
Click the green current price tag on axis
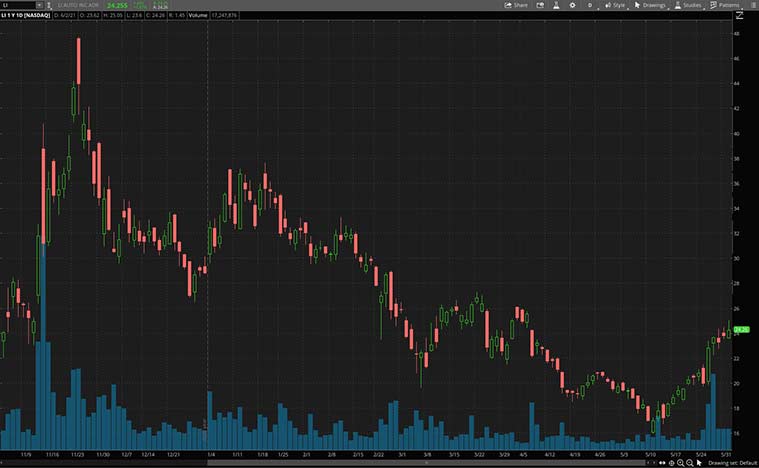[x=741, y=330]
